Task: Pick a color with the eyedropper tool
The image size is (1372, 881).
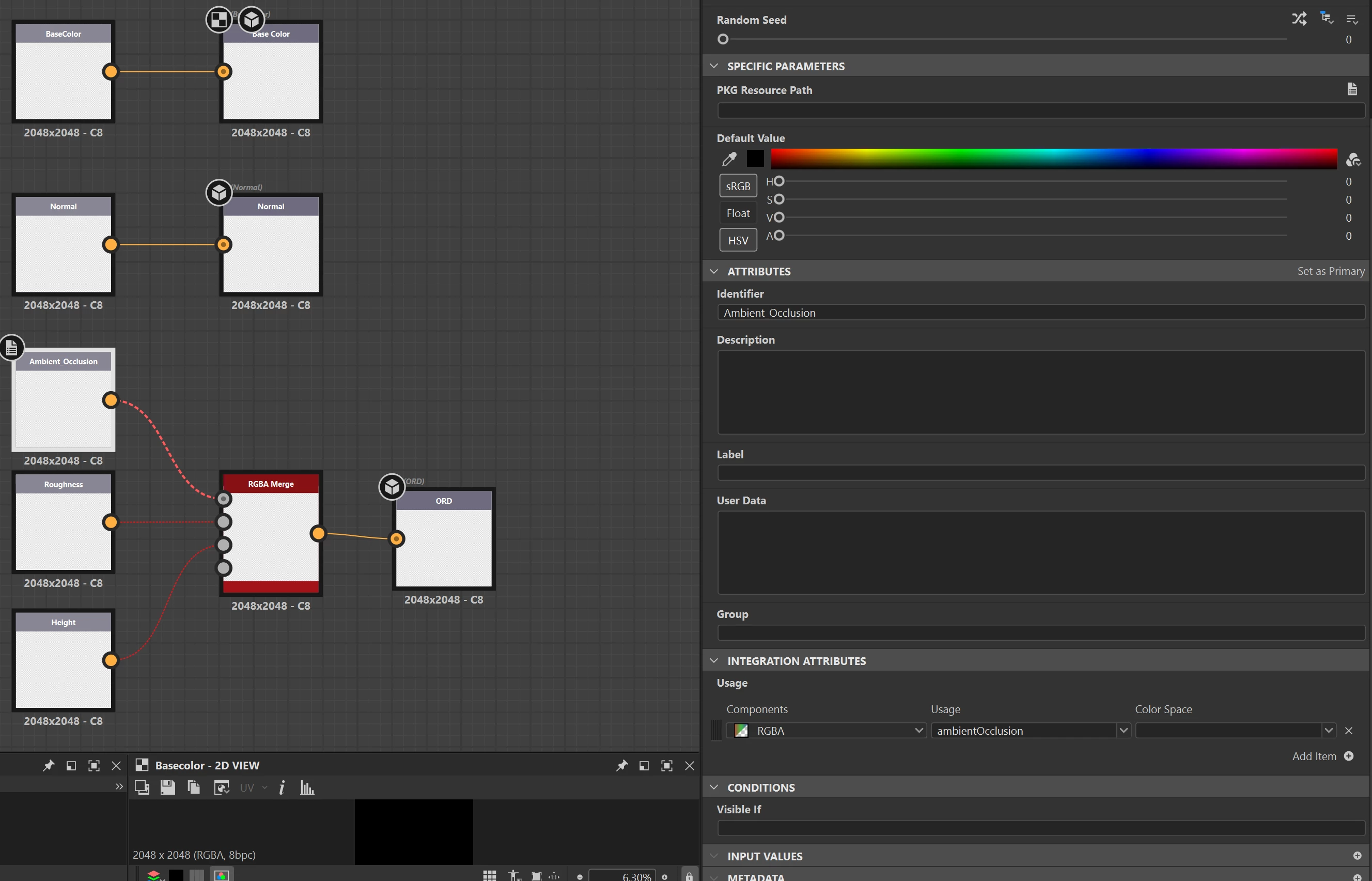Action: (x=729, y=159)
